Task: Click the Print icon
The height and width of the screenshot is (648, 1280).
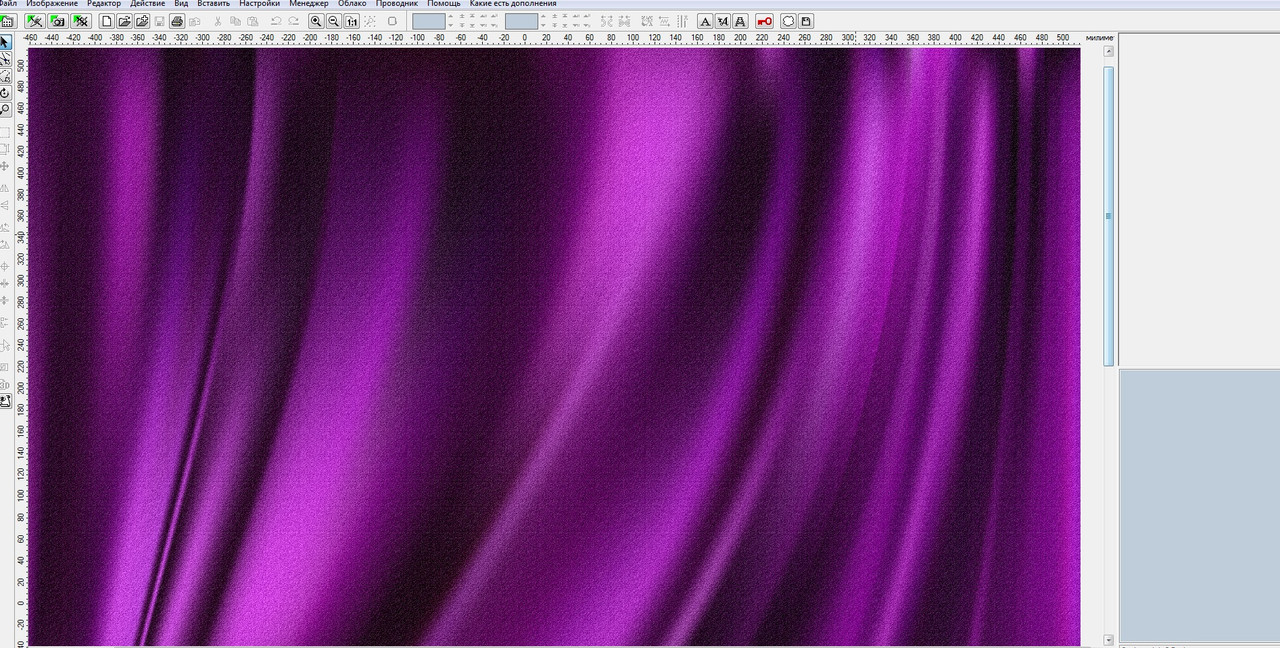Action: tap(177, 21)
